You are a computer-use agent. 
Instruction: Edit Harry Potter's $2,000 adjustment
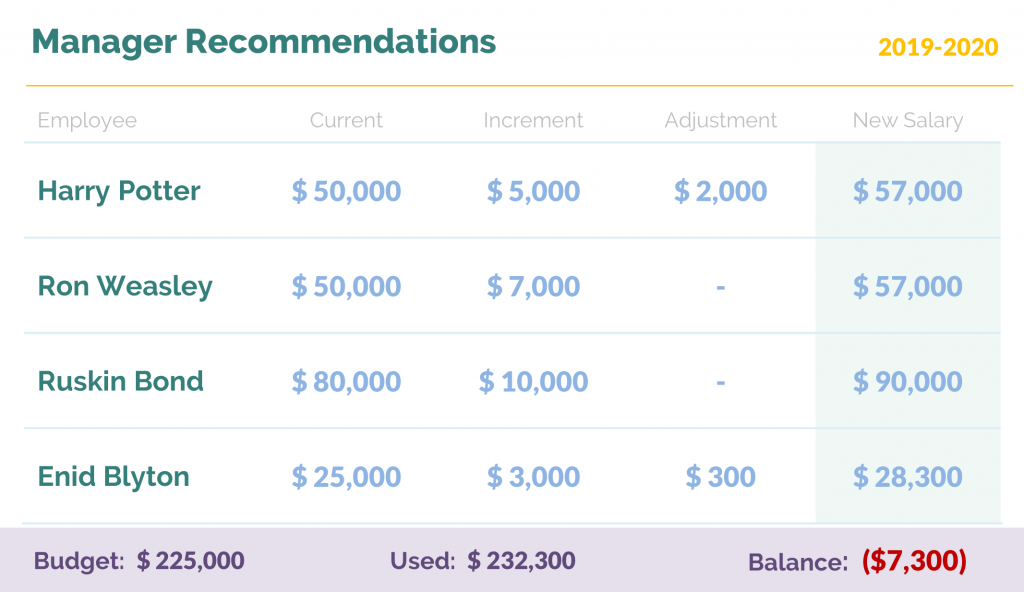[x=720, y=191]
